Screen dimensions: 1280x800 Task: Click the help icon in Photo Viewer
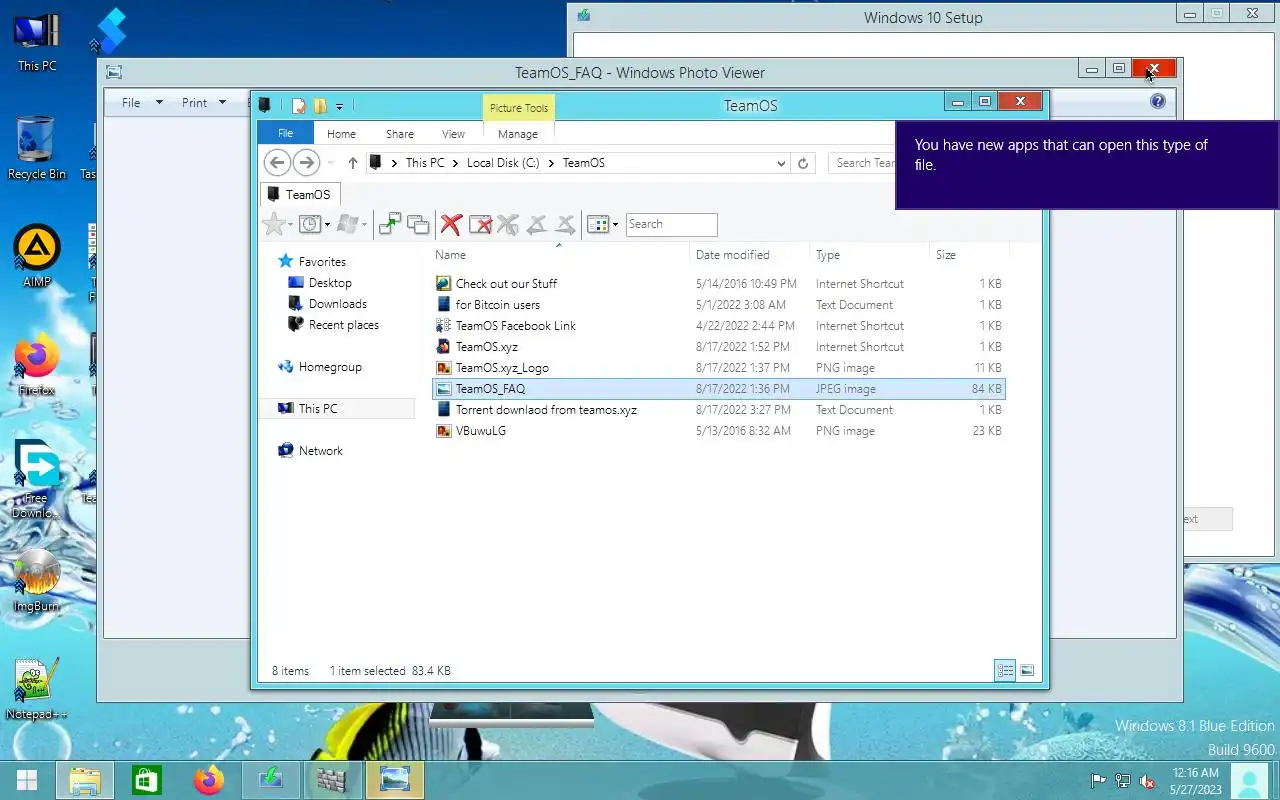tap(1158, 101)
